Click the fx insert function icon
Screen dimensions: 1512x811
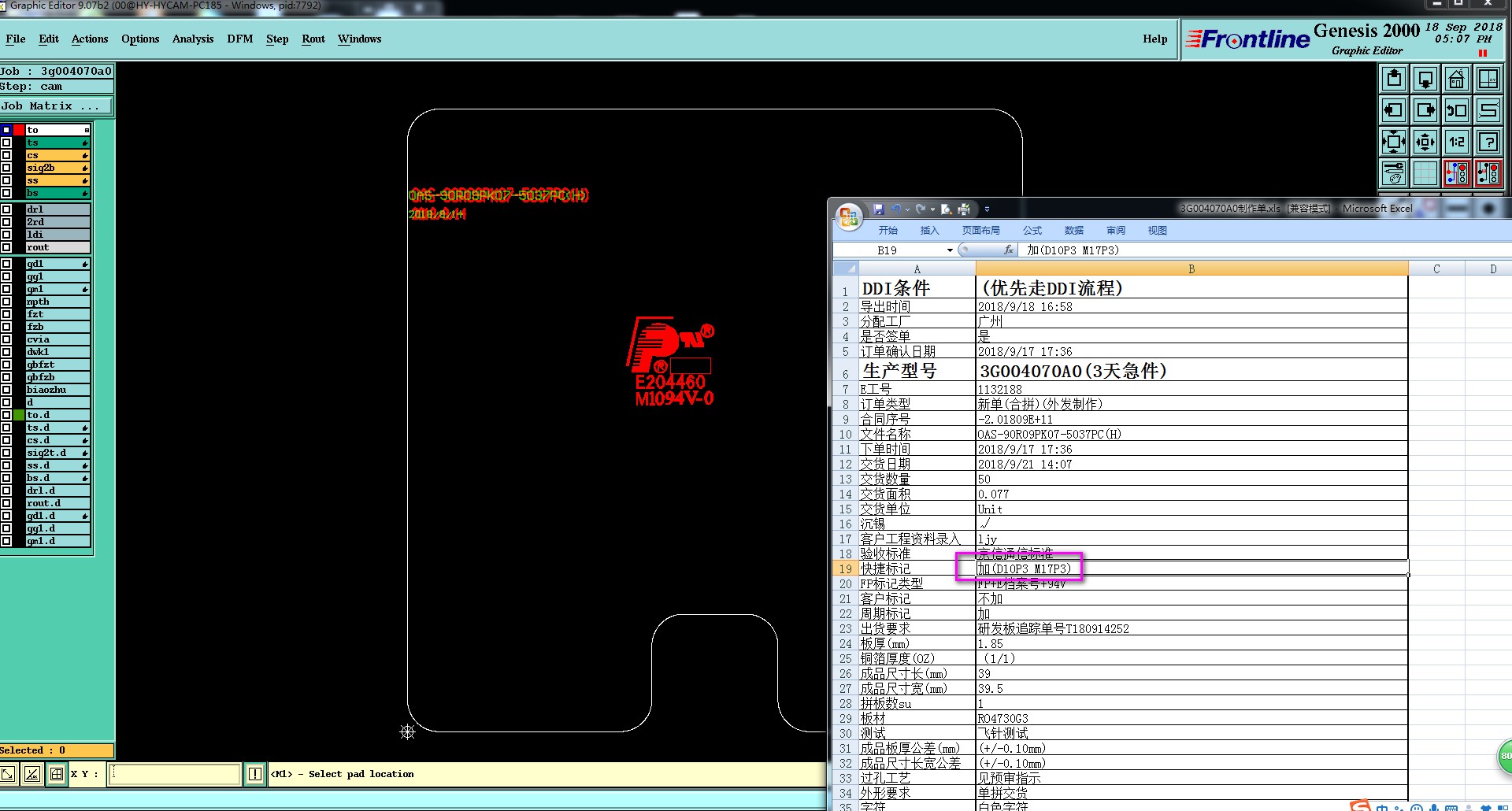click(1009, 250)
